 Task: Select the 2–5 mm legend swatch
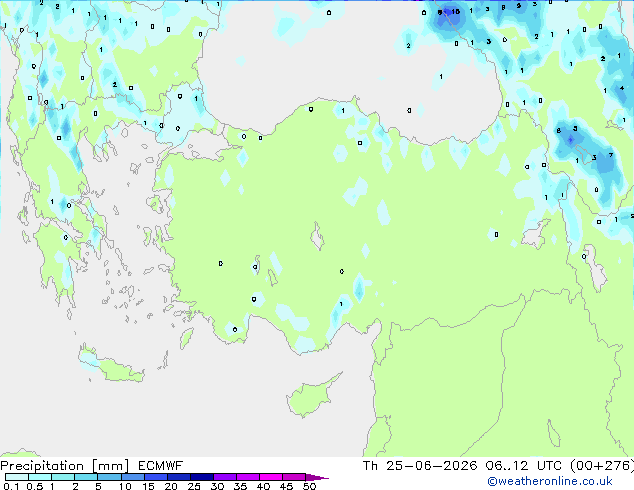(86, 477)
